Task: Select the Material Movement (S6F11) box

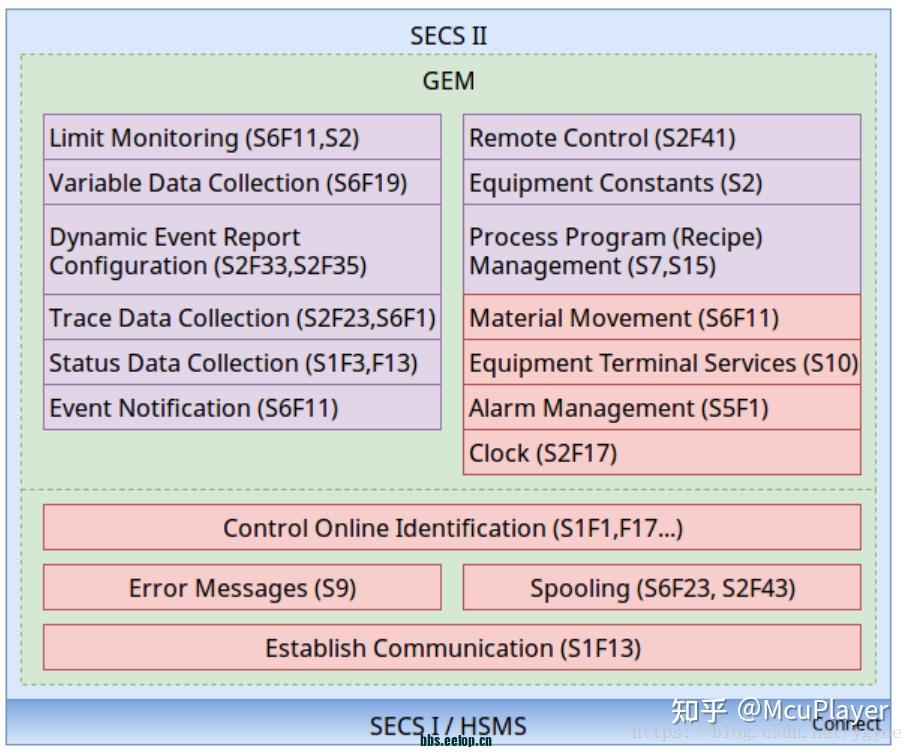Action: [662, 317]
